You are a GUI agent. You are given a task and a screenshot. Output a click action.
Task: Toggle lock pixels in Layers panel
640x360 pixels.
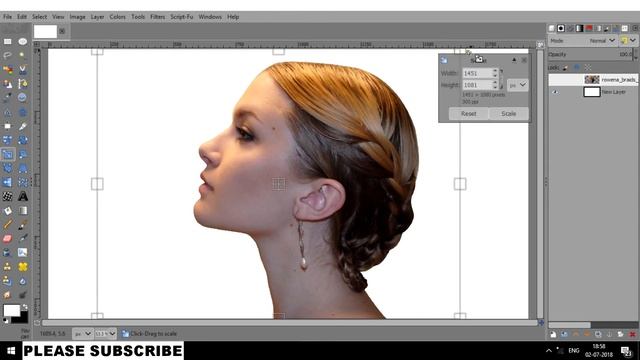[566, 68]
